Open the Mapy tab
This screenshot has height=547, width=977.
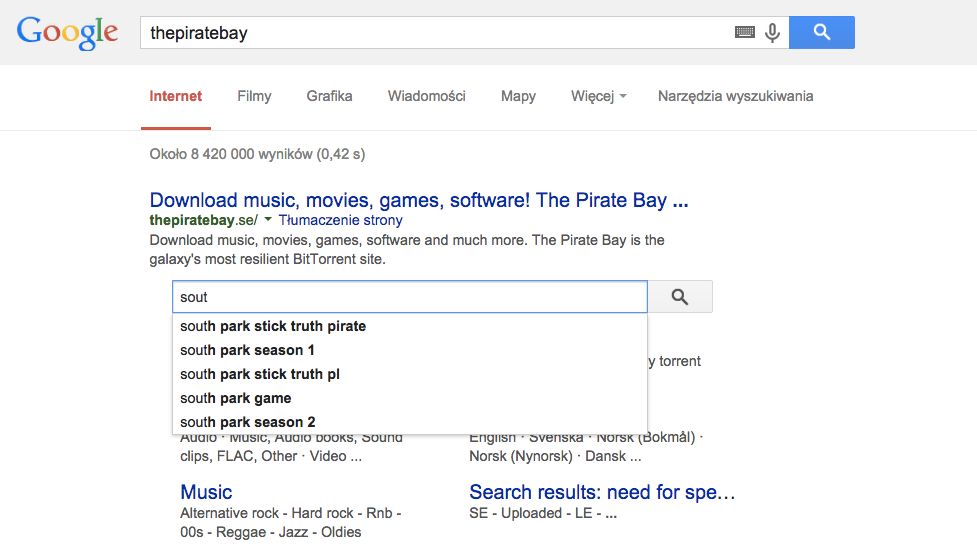(518, 96)
